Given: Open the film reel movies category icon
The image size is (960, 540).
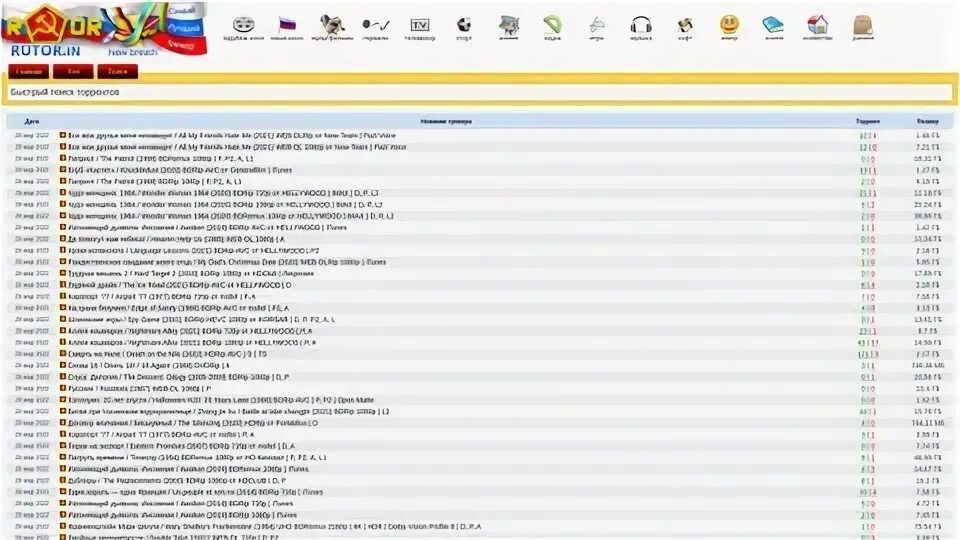Looking at the screenshot, I should [x=244, y=25].
